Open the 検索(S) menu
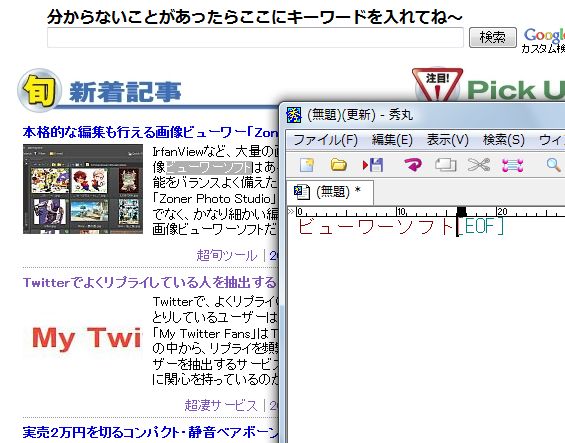The image size is (565, 443). (x=504, y=140)
